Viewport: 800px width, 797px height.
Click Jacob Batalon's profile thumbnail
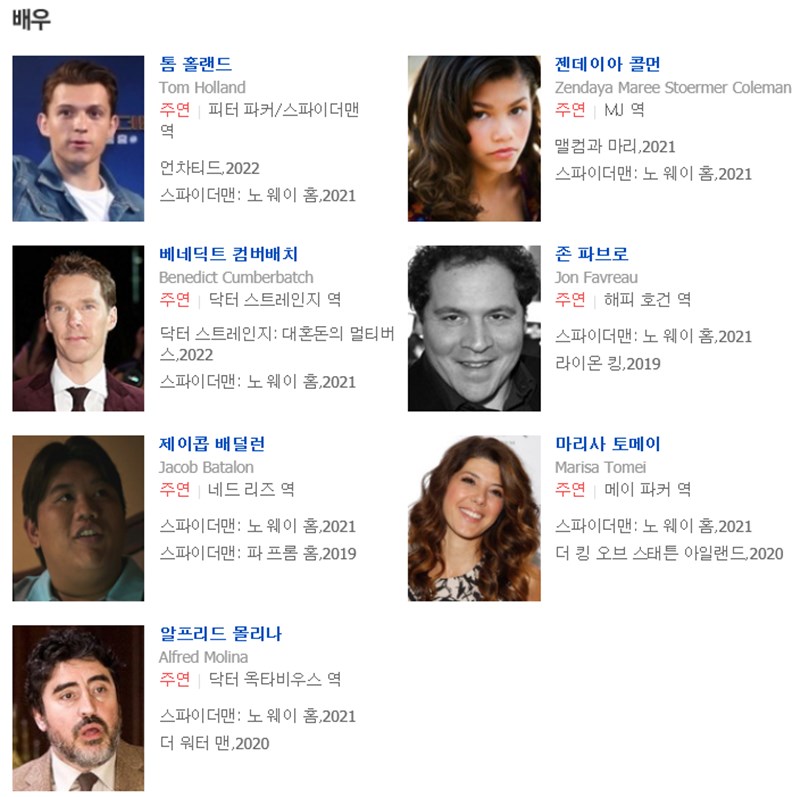78,518
